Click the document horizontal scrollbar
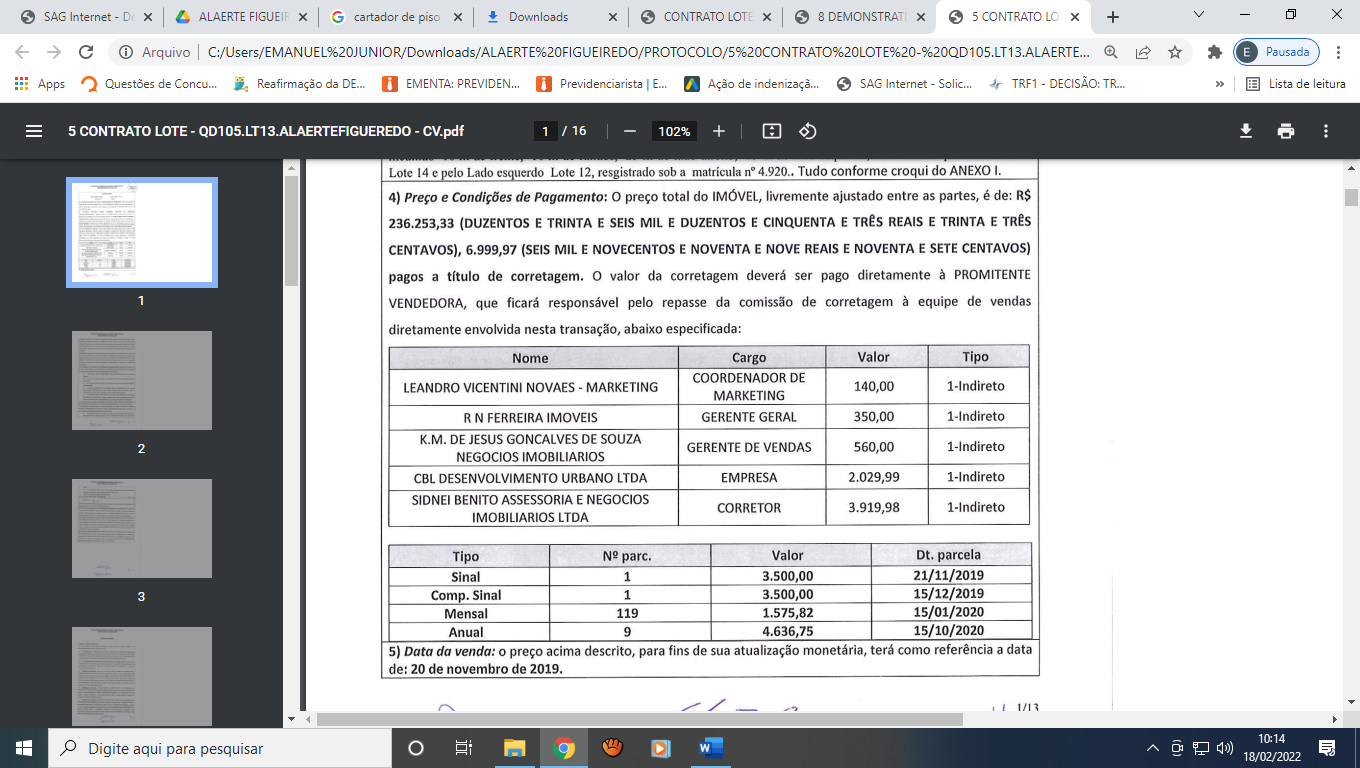The width and height of the screenshot is (1360, 768). click(639, 719)
